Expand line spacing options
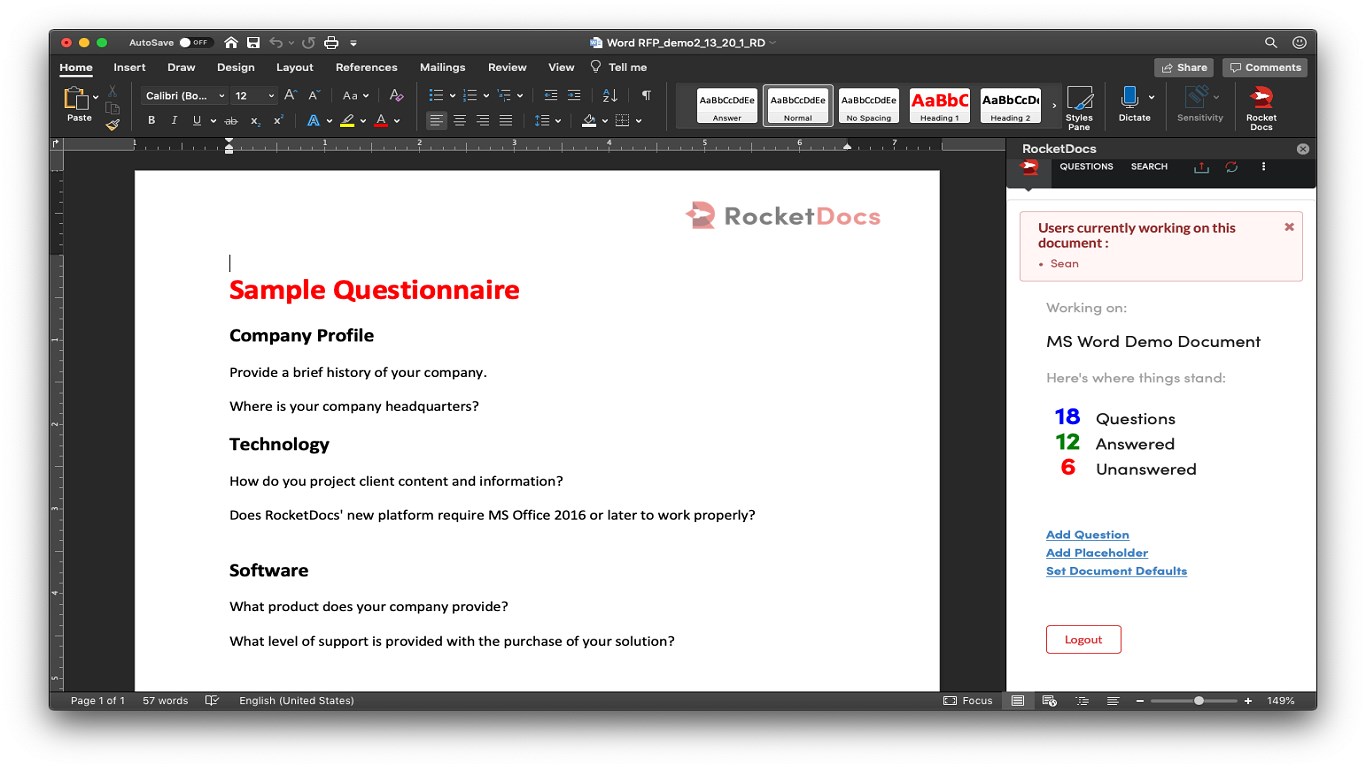This screenshot has height=768, width=1366. tap(558, 121)
